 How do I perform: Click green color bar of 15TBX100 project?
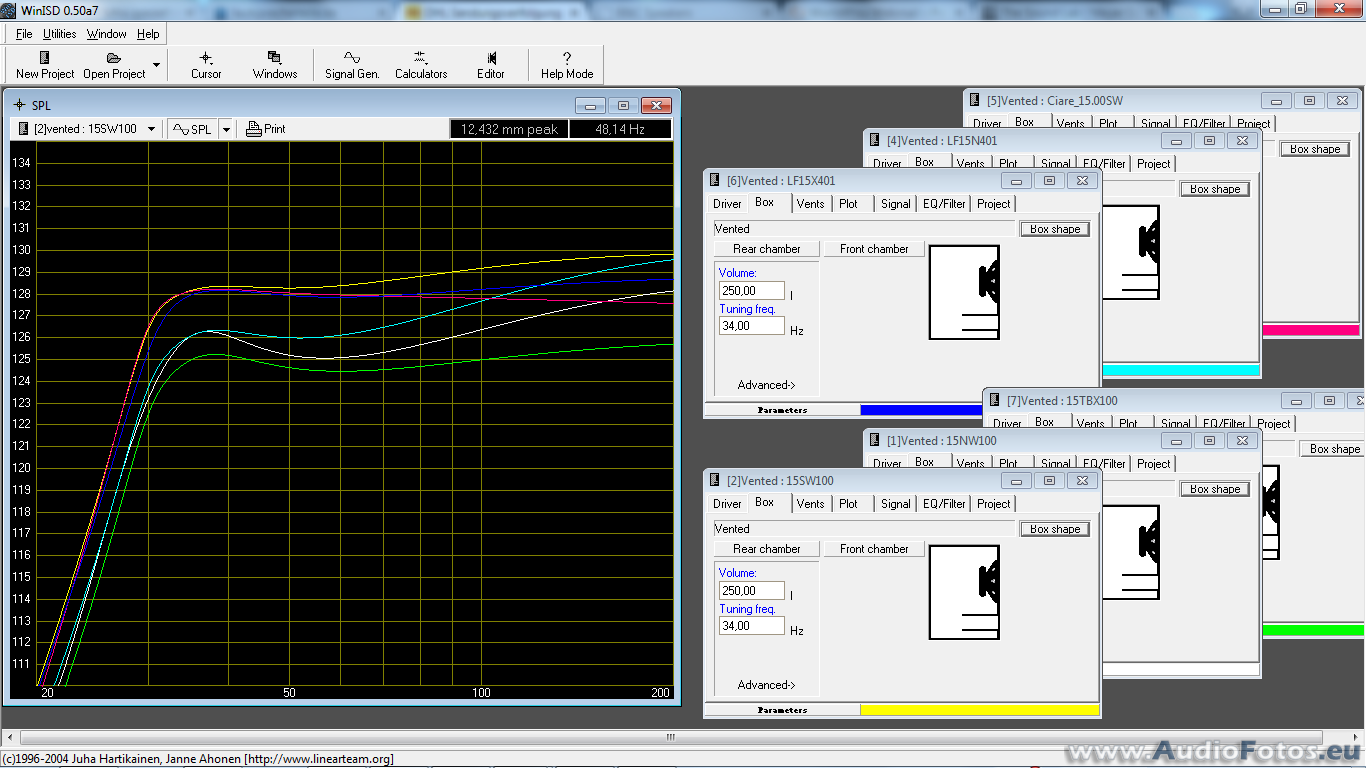[1313, 630]
